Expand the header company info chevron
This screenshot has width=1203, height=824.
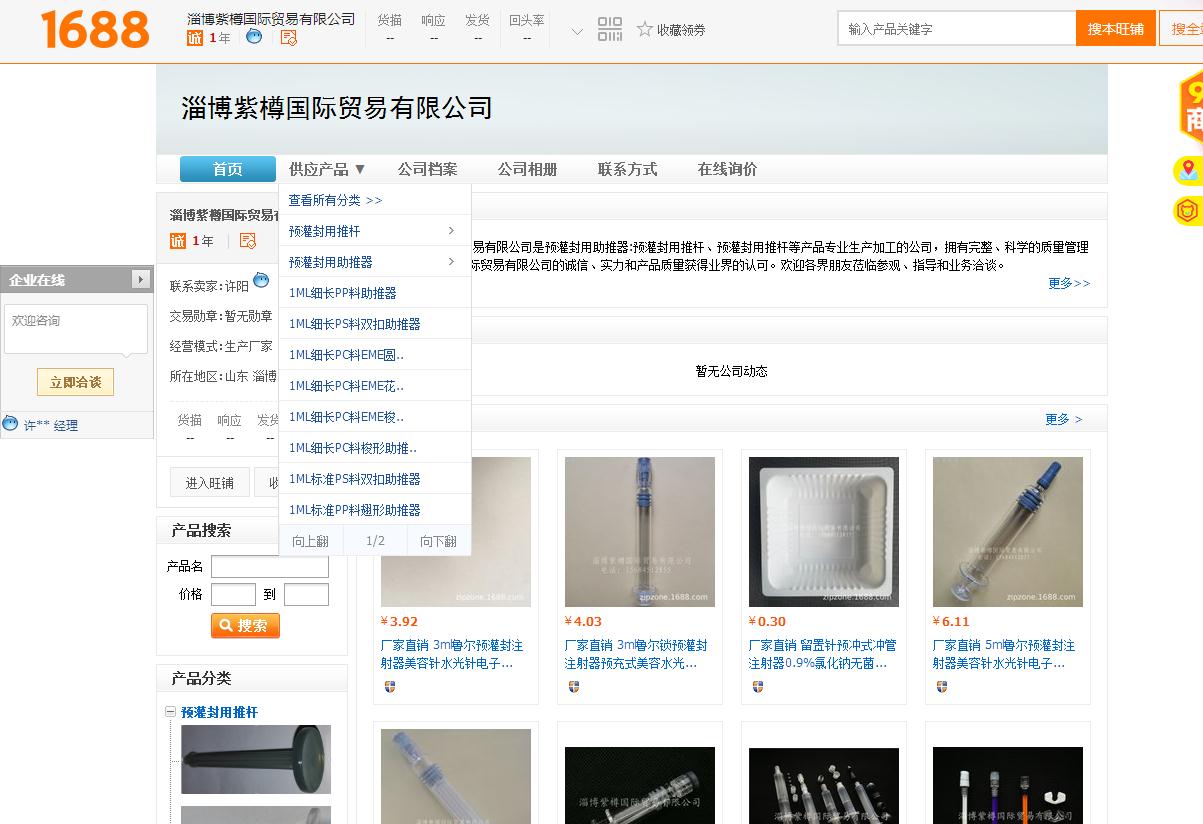pos(577,31)
